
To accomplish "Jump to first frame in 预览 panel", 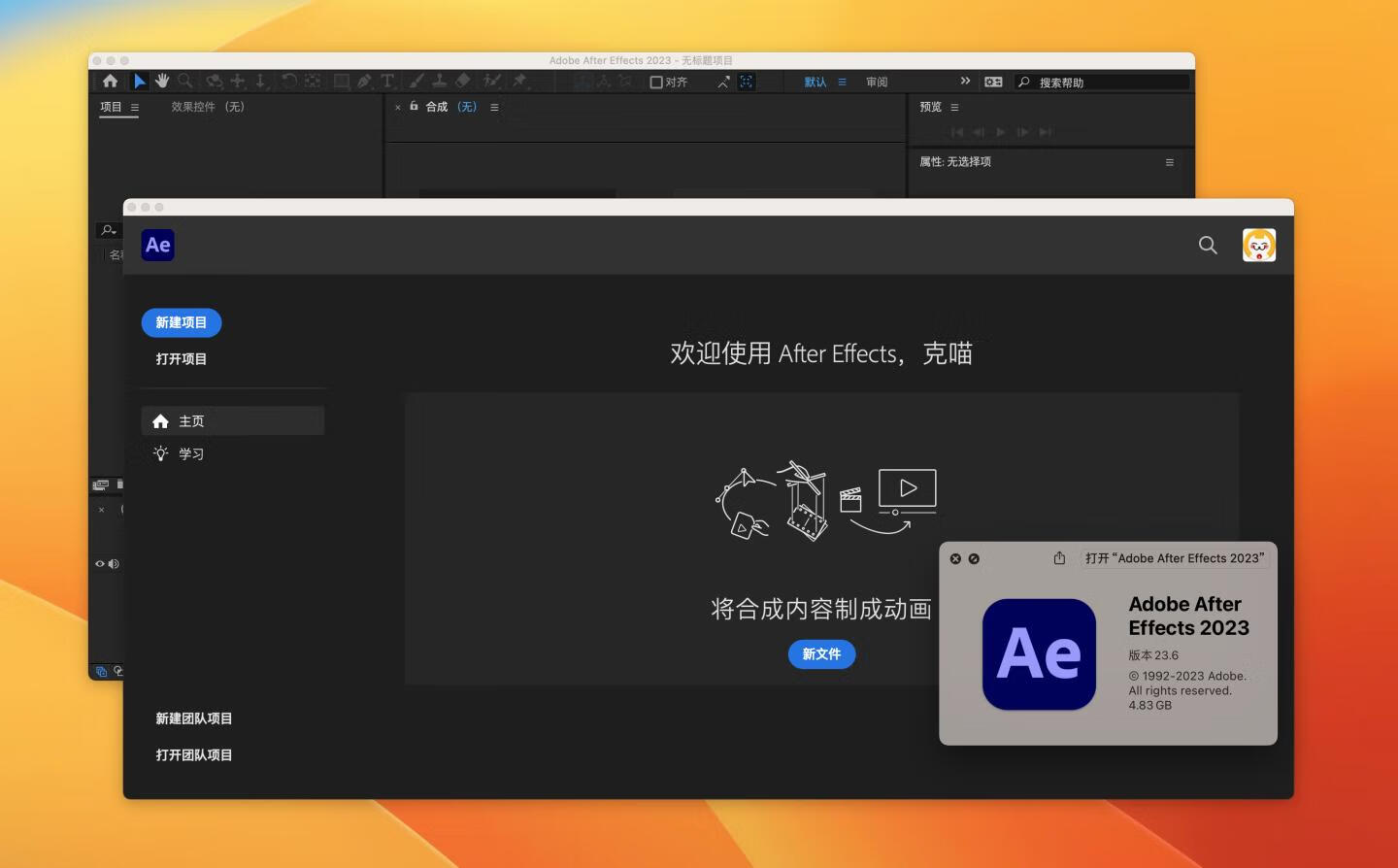I will pos(957,132).
